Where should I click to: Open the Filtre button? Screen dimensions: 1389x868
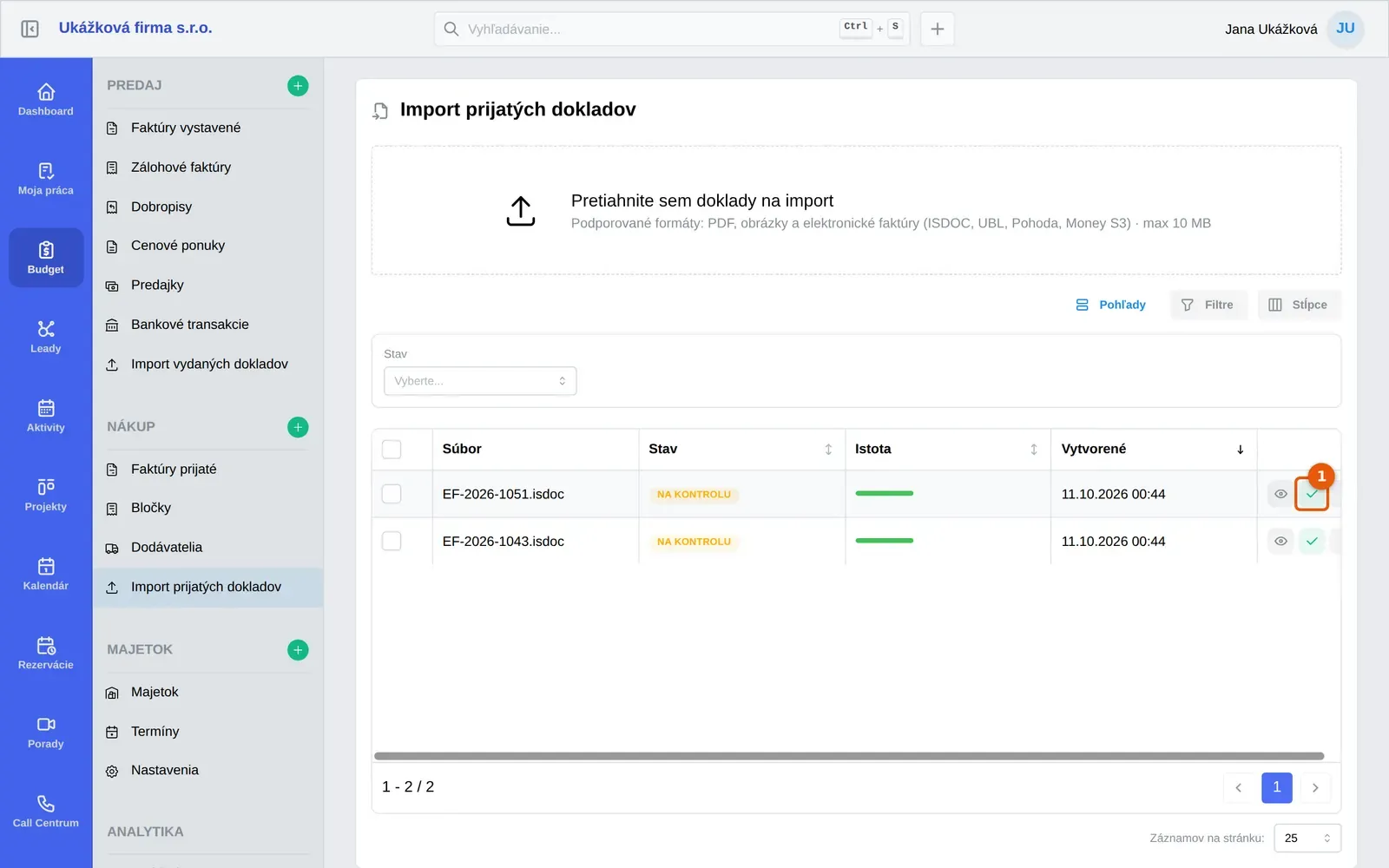pyautogui.click(x=1208, y=305)
